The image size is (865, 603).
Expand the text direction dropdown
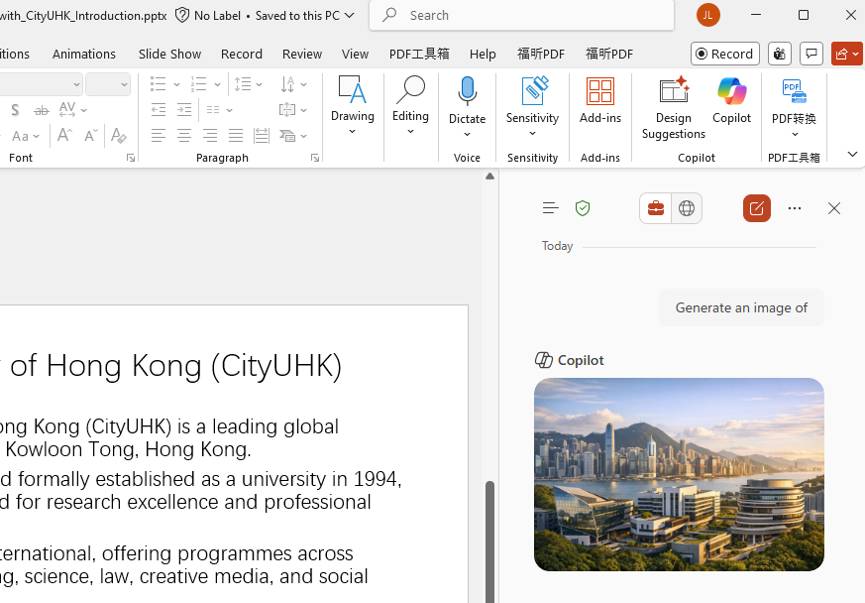303,84
